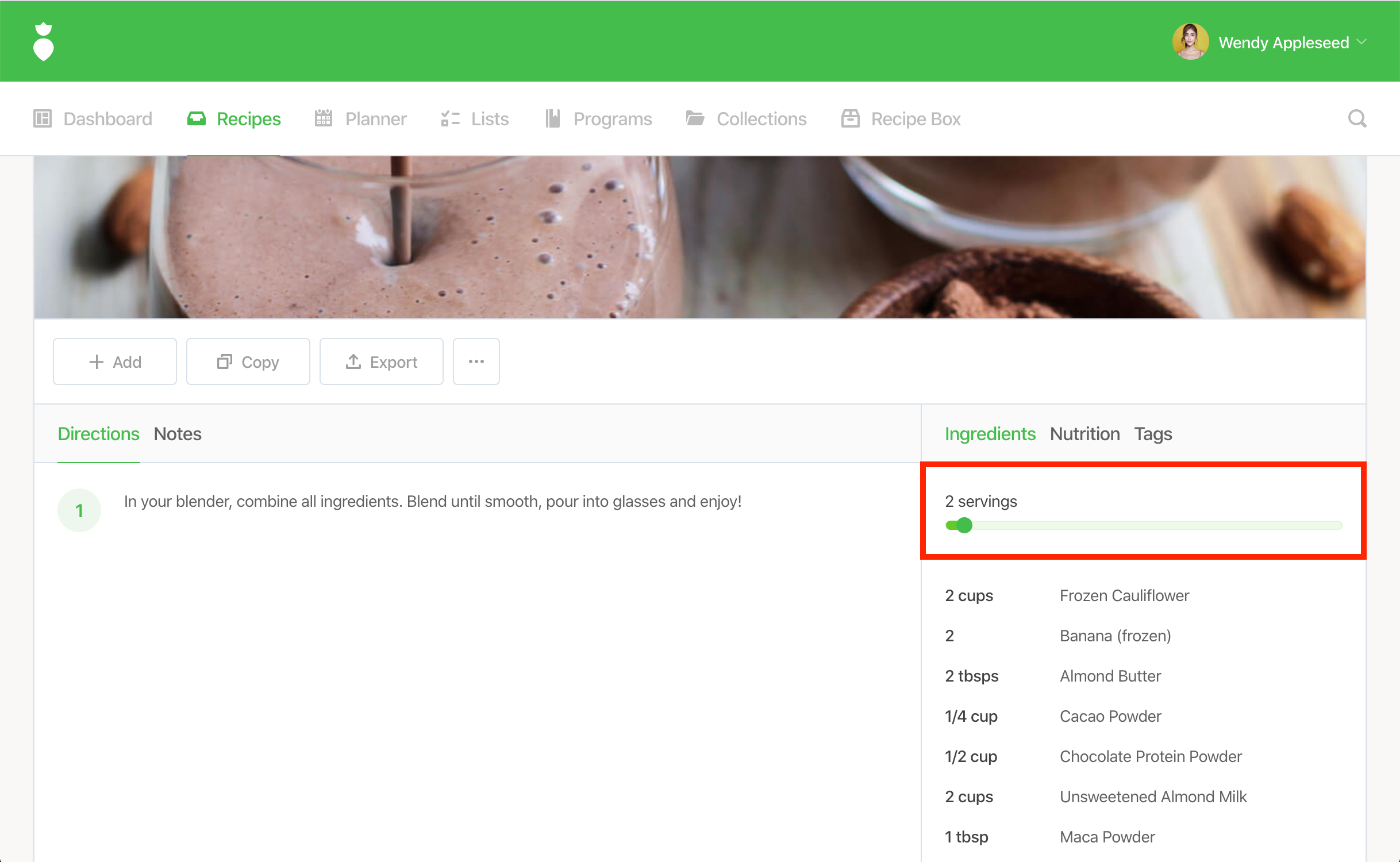Screen dimensions: 1400x862
Task: Click the green logo in the header
Action: [43, 42]
